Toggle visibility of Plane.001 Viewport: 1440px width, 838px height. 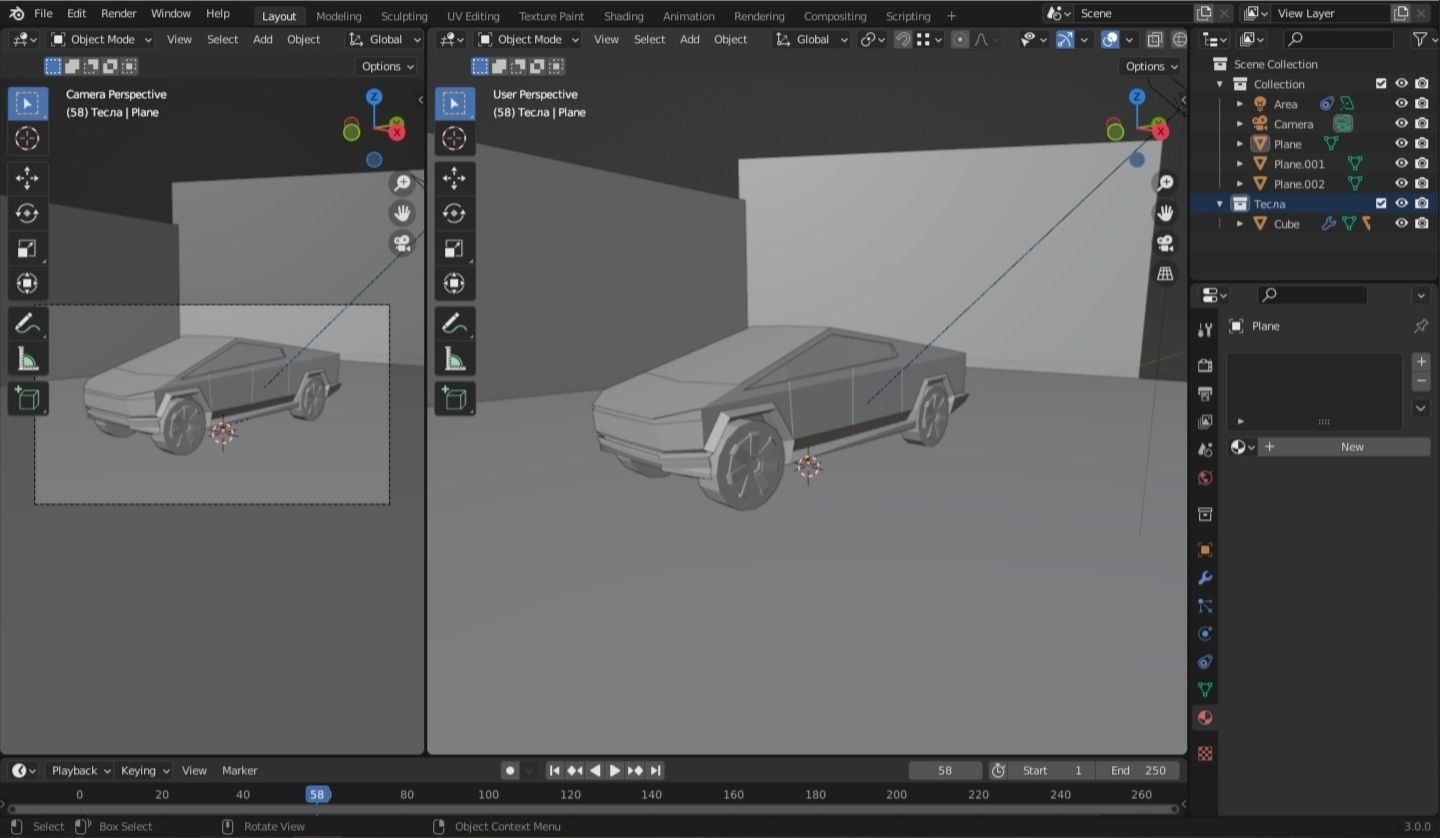pyautogui.click(x=1401, y=164)
